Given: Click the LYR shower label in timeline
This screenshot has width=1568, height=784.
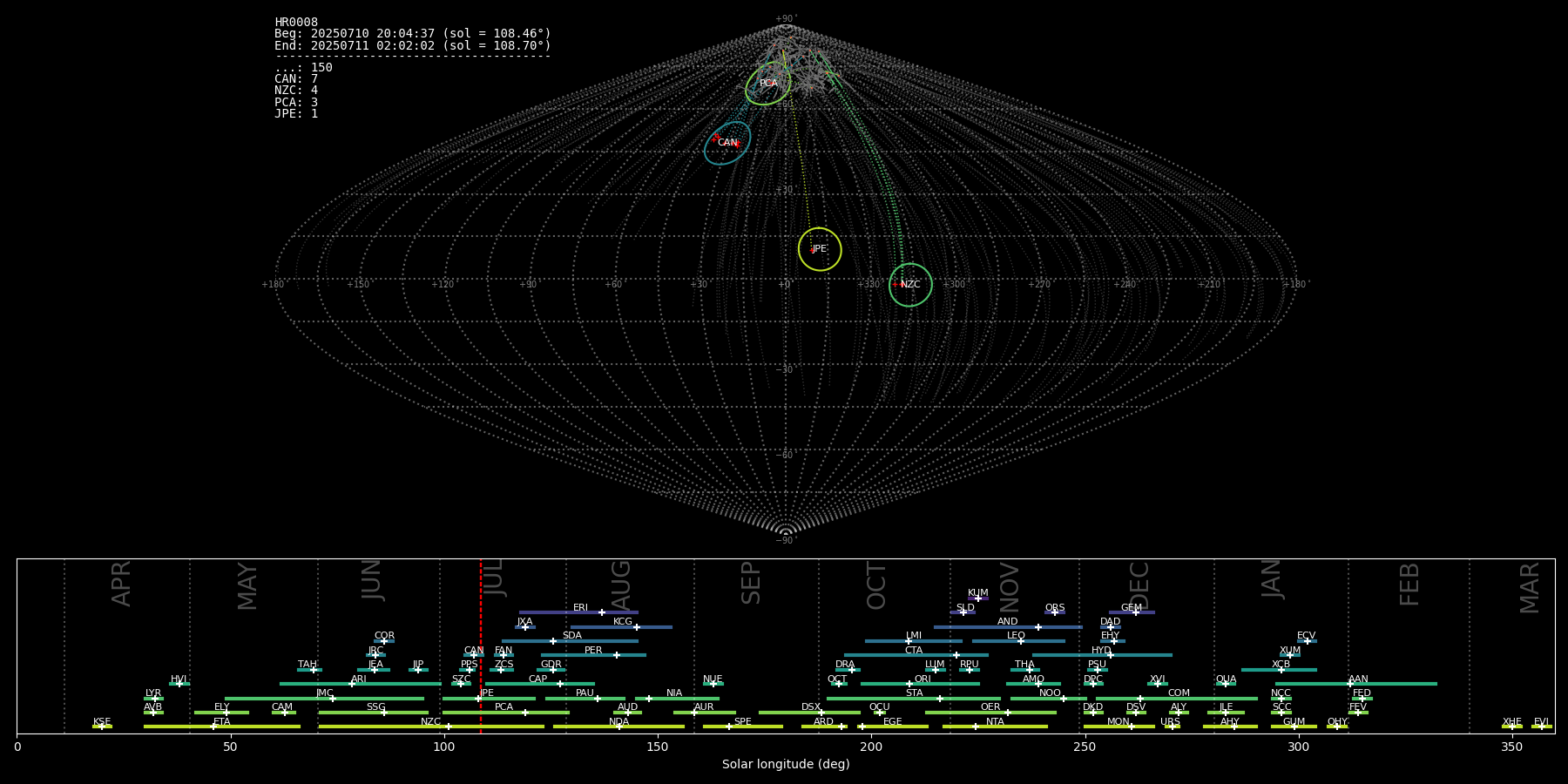Looking at the screenshot, I should pyautogui.click(x=153, y=693).
